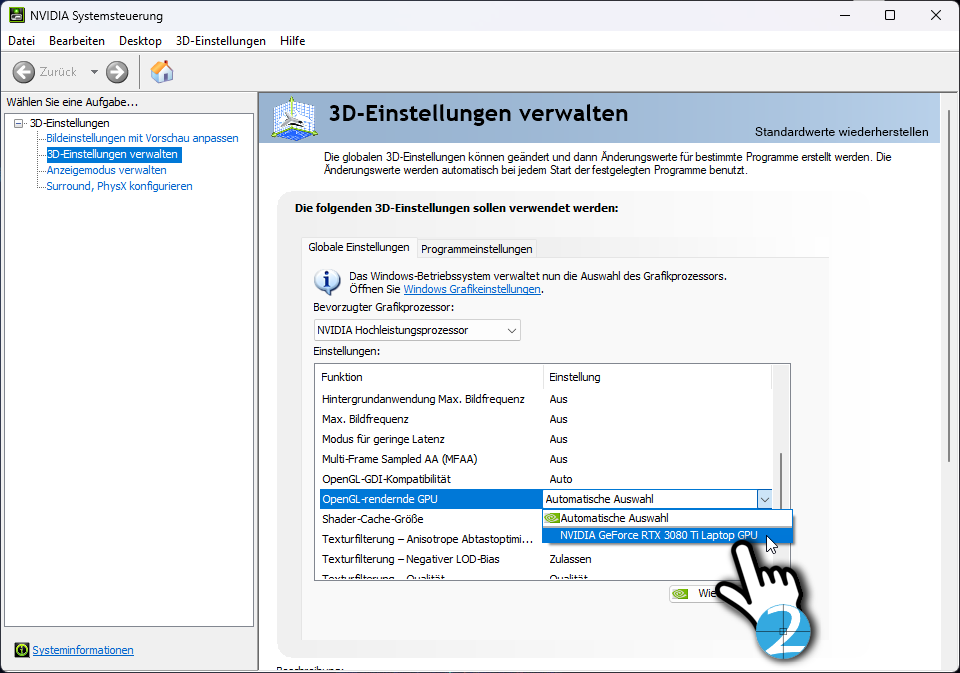Collapse the 3D-Einstellungen tree node
Viewport: 960px width, 673px height.
tap(18, 123)
